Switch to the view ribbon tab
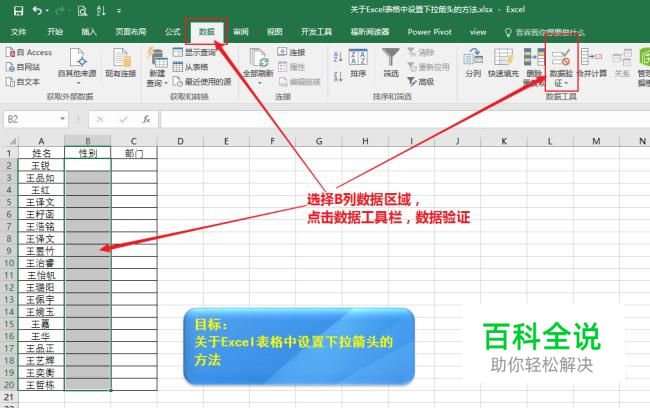The image size is (650, 408). (x=478, y=32)
